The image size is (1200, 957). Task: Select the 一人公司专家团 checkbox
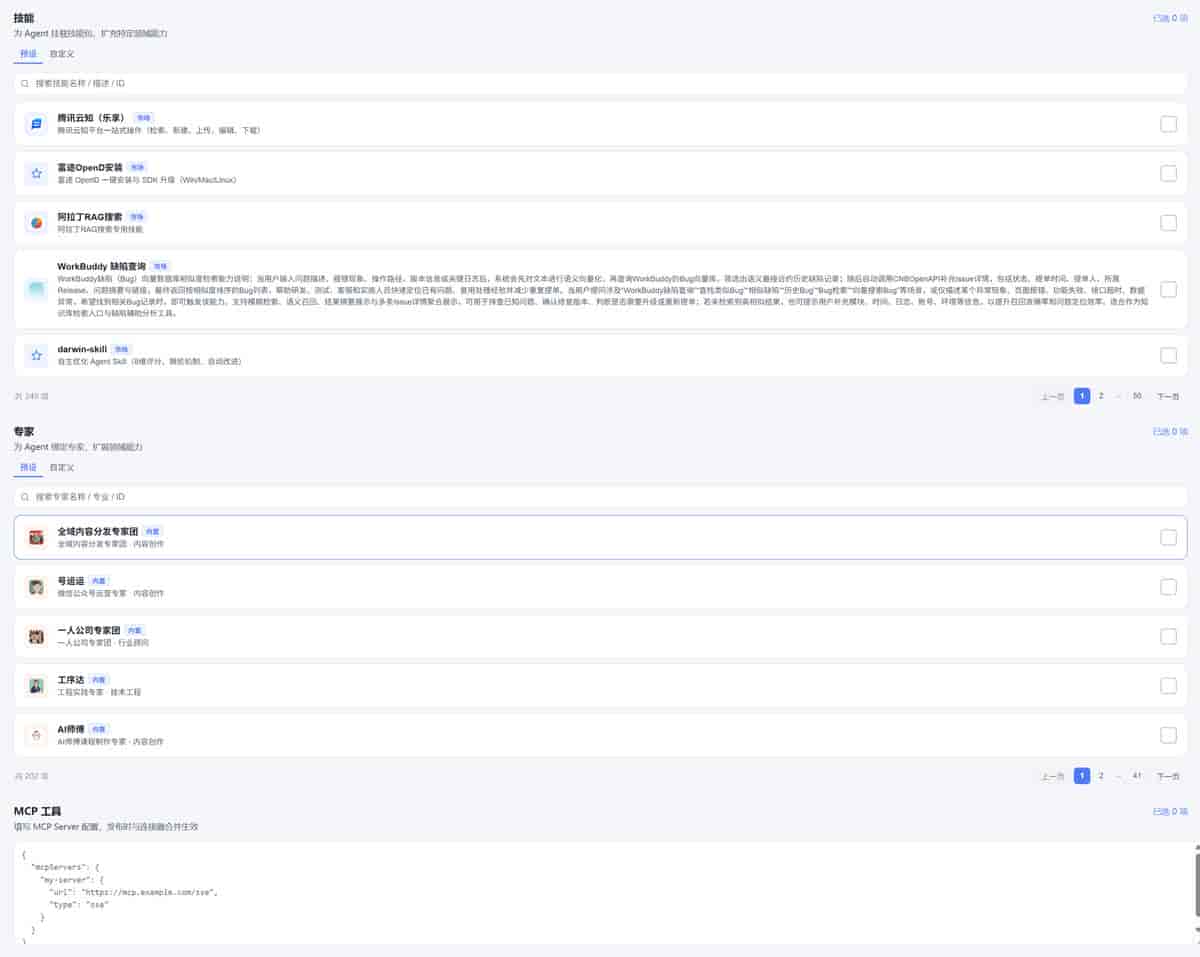coord(1168,636)
